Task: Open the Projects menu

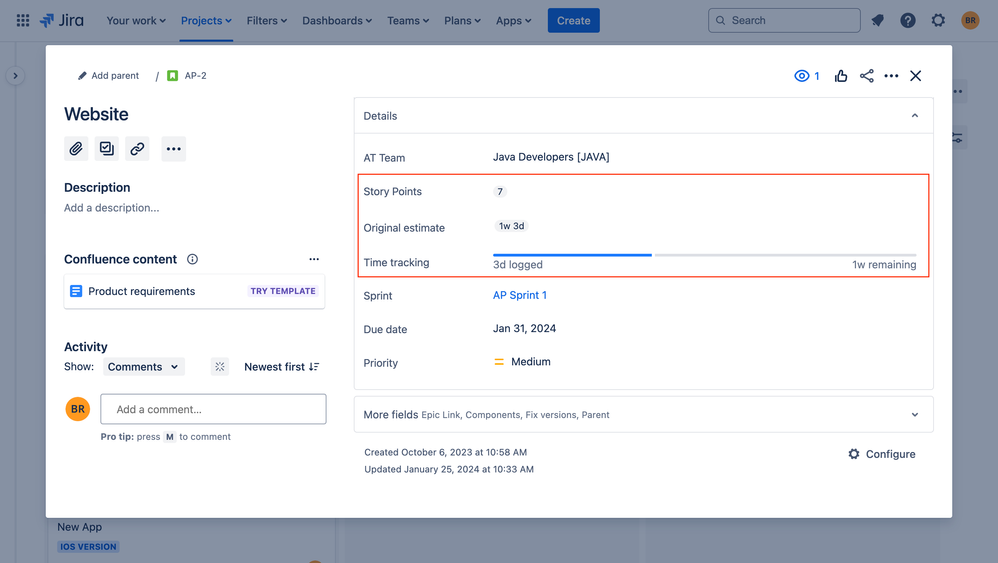Action: pyautogui.click(x=206, y=20)
